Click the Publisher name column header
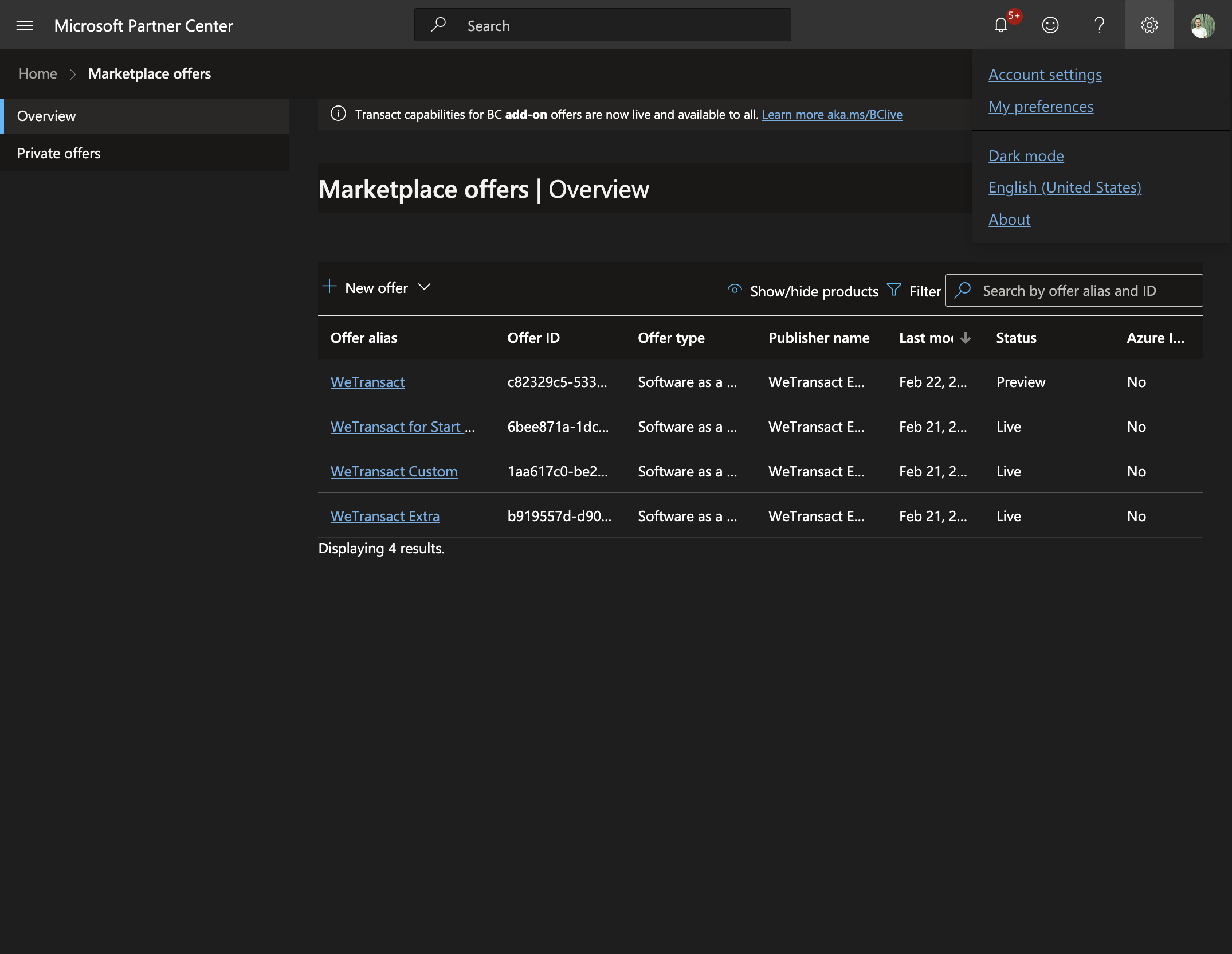This screenshot has width=1232, height=954. pos(819,338)
